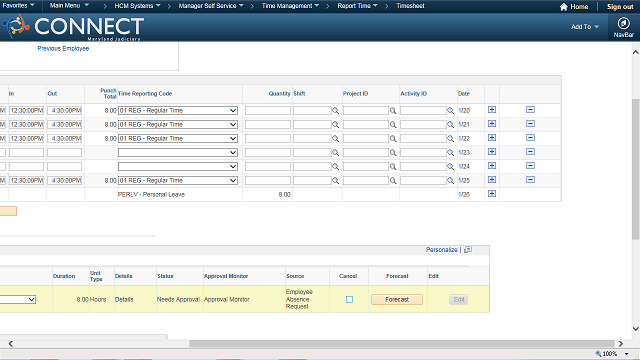
Task: Delete the 1/20 timesheet row
Action: pyautogui.click(x=530, y=110)
